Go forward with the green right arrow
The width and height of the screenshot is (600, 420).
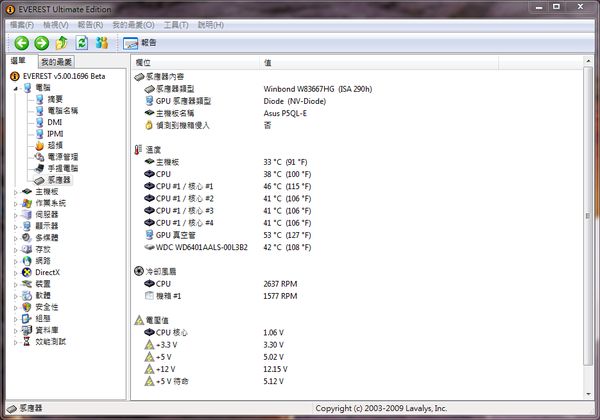click(42, 43)
